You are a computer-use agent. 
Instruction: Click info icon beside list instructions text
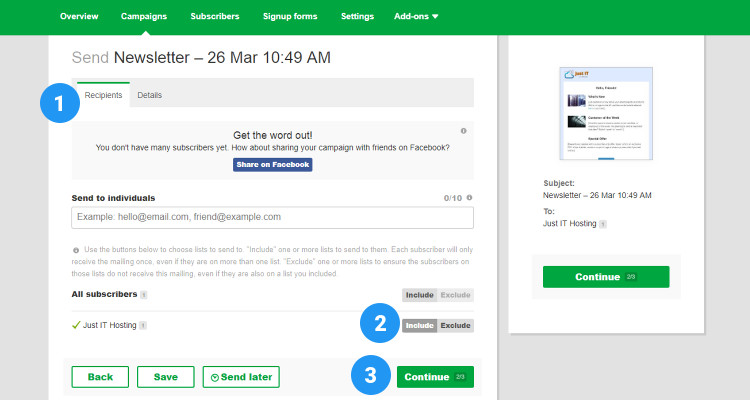(x=76, y=250)
